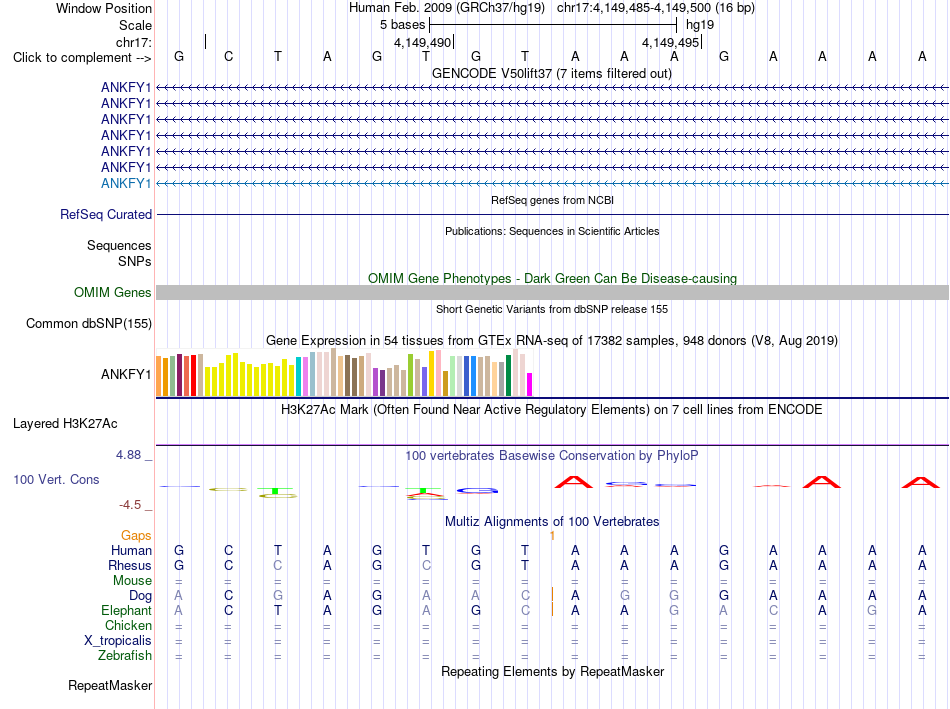Open the "RefSeq genes from NCBI" title
Image resolution: width=950 pixels, height=709 pixels.
tap(552, 200)
